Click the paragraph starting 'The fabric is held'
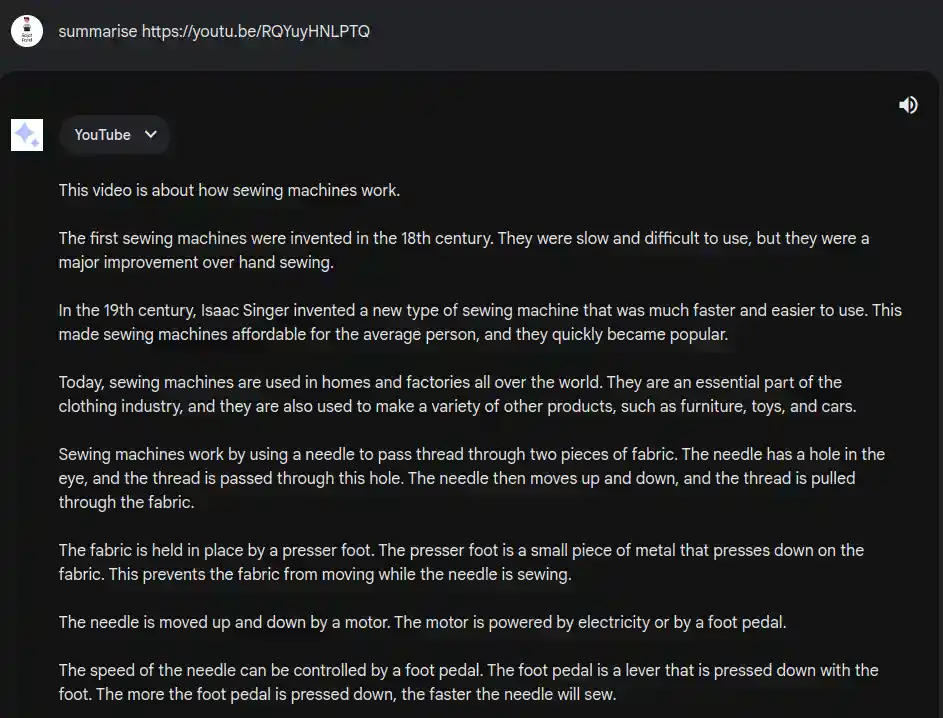Image resolution: width=943 pixels, height=718 pixels. (x=461, y=562)
